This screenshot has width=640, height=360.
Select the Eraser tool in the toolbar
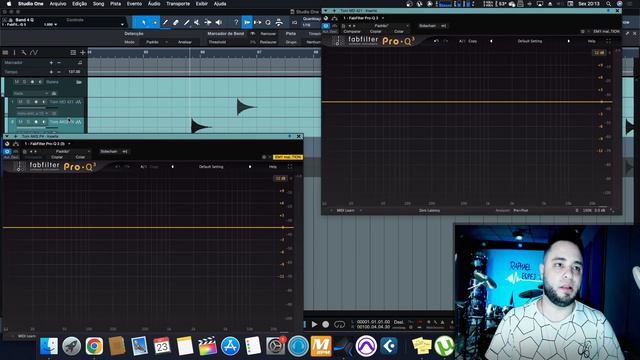[176, 22]
